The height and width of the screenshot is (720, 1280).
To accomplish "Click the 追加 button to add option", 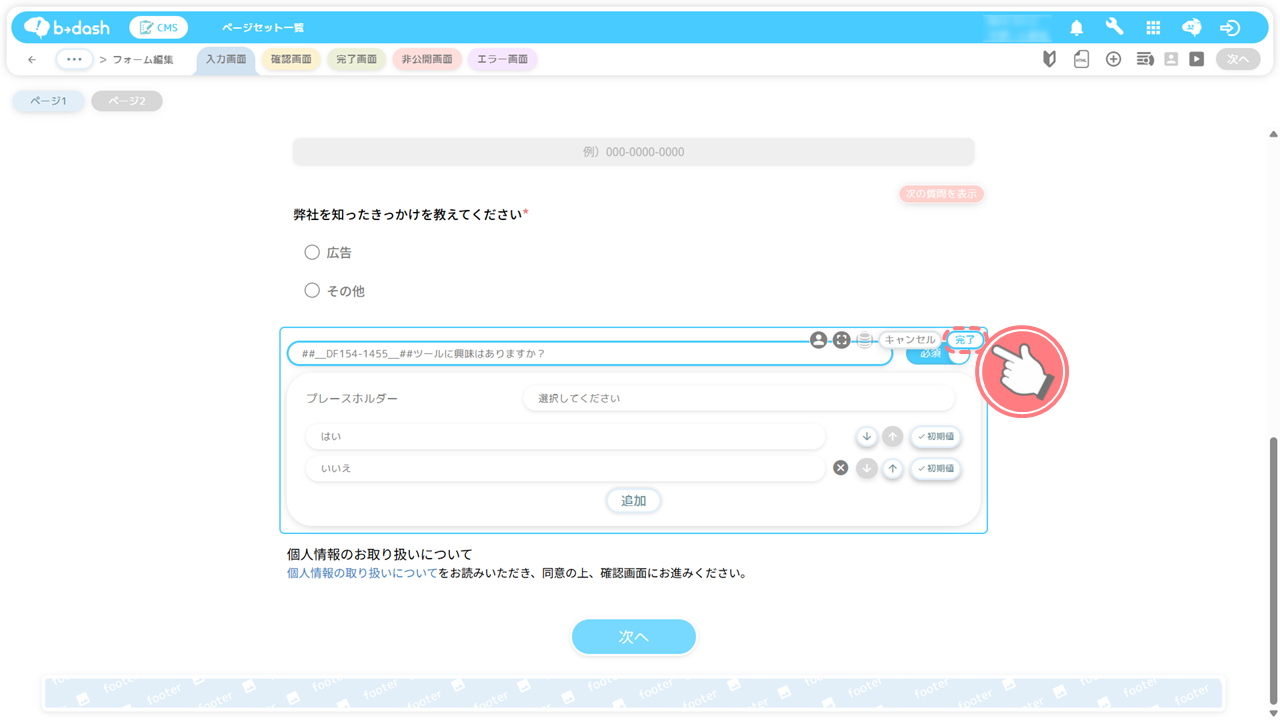I will coord(633,500).
